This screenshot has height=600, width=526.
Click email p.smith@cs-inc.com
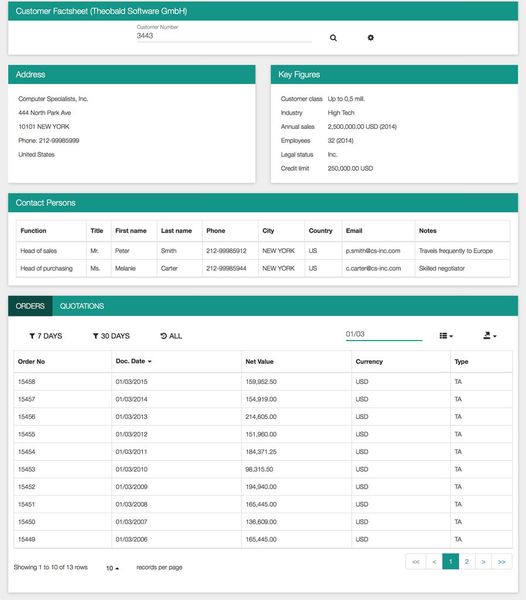tap(373, 251)
